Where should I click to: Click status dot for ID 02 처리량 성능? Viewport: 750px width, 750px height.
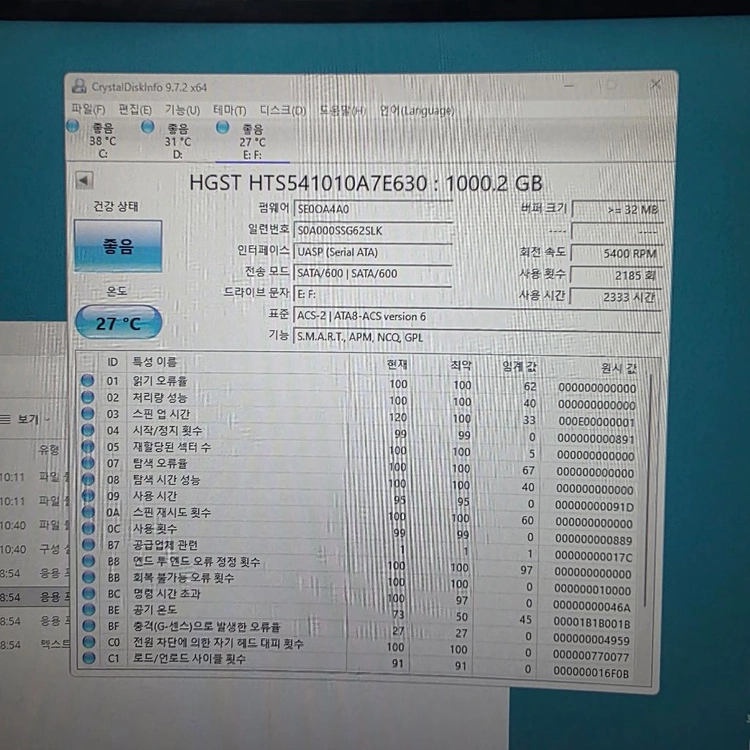pos(88,397)
